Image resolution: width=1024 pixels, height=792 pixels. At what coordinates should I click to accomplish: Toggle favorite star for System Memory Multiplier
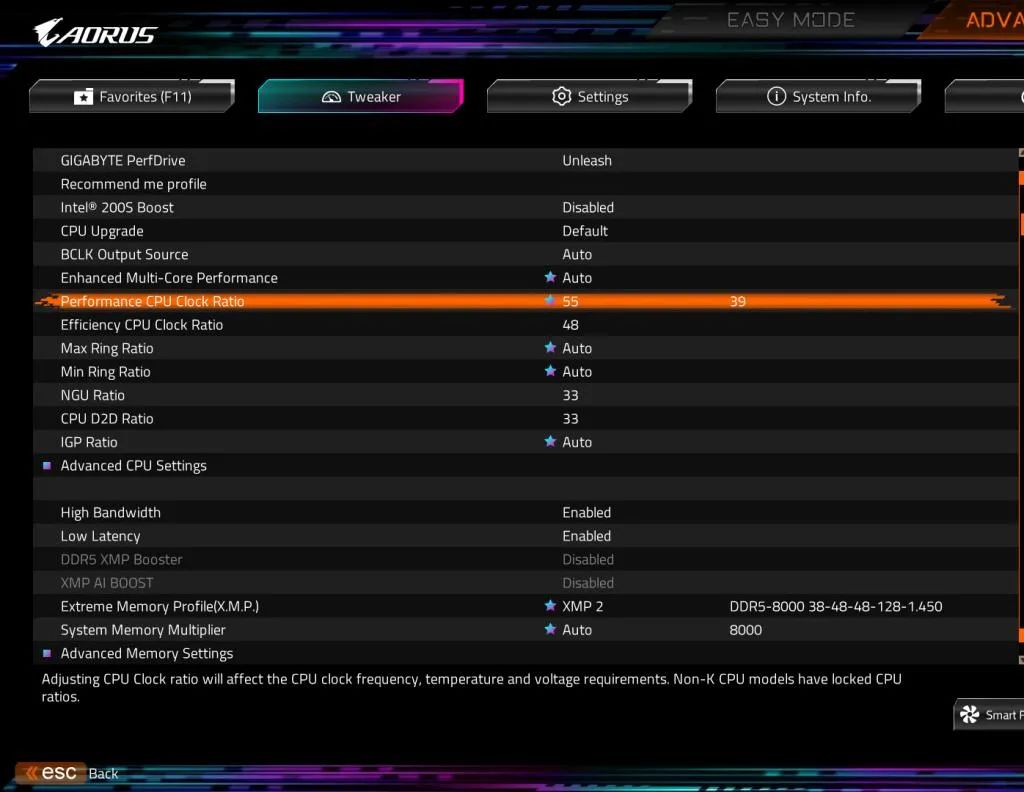[550, 629]
